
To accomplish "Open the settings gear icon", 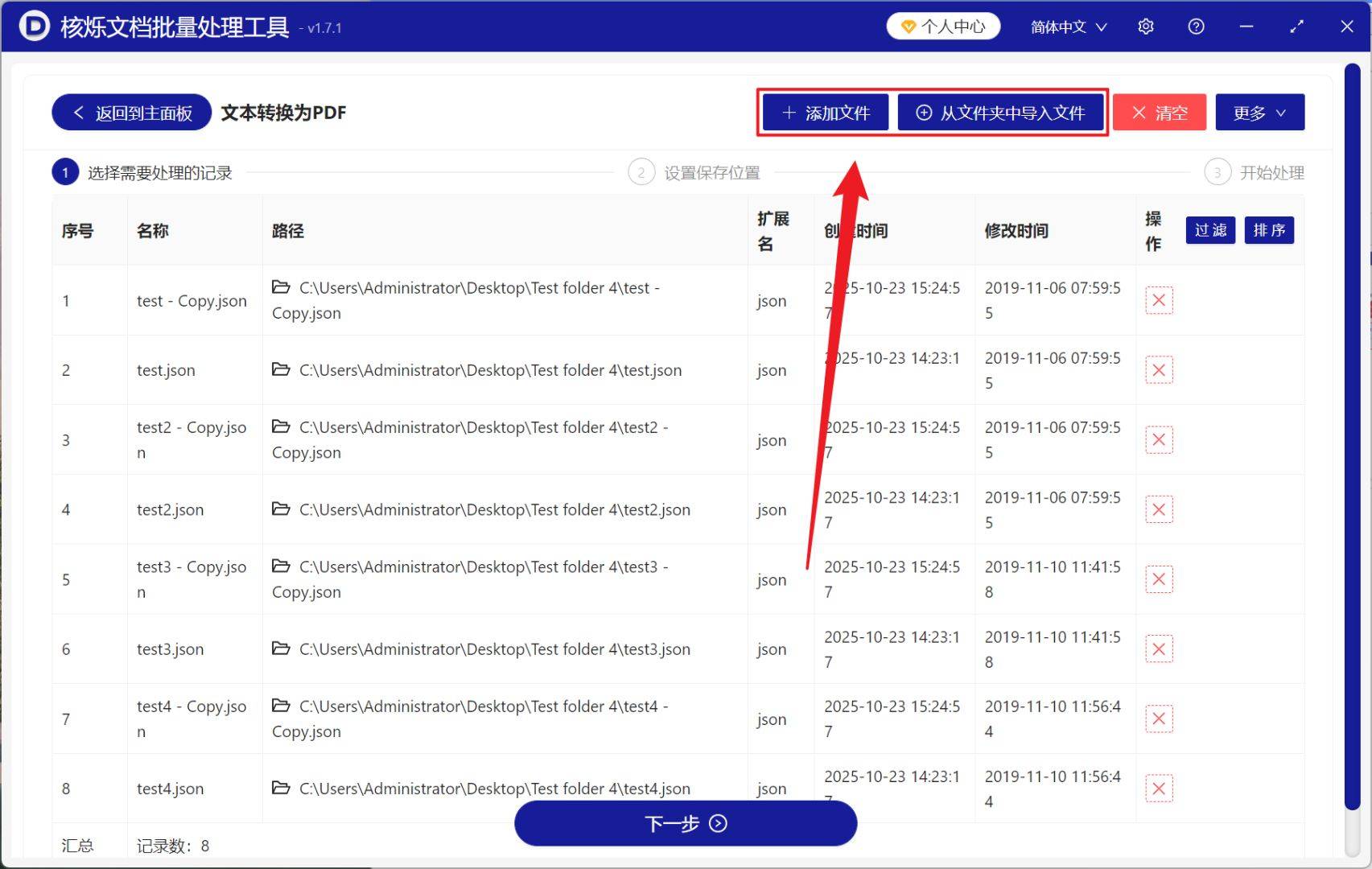I will click(1146, 27).
